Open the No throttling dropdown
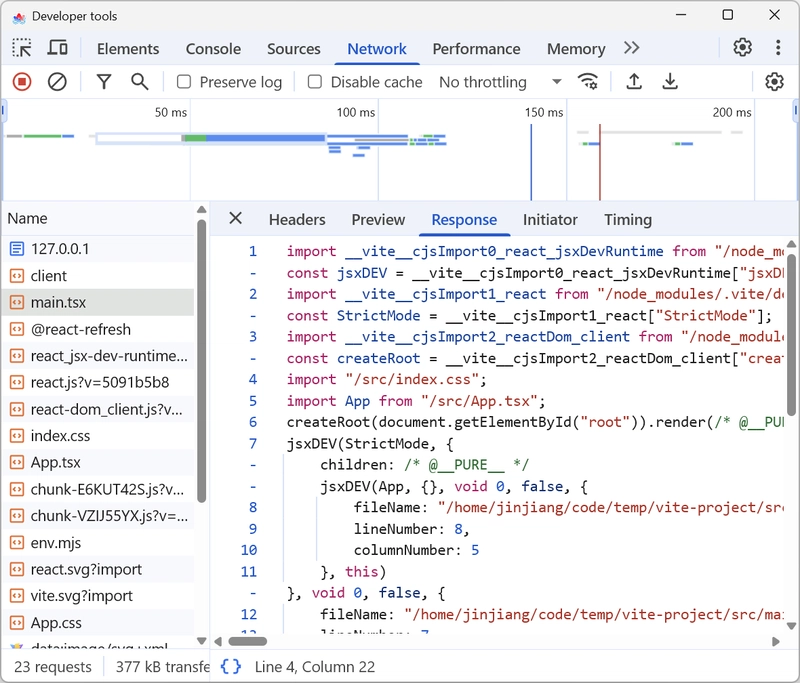 click(x=500, y=82)
